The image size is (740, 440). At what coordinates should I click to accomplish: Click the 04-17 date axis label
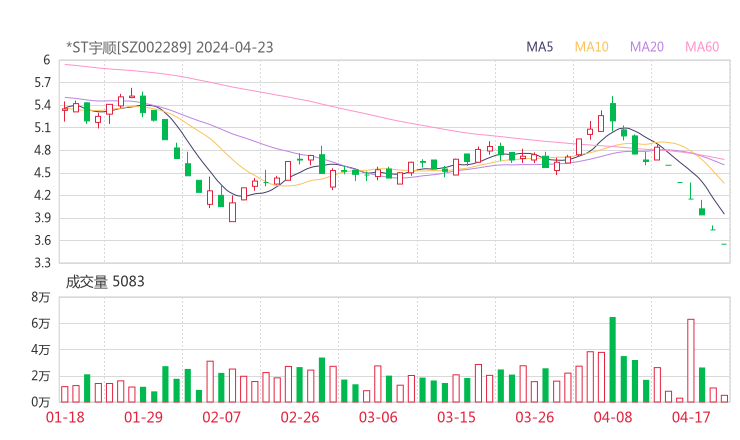(x=691, y=417)
